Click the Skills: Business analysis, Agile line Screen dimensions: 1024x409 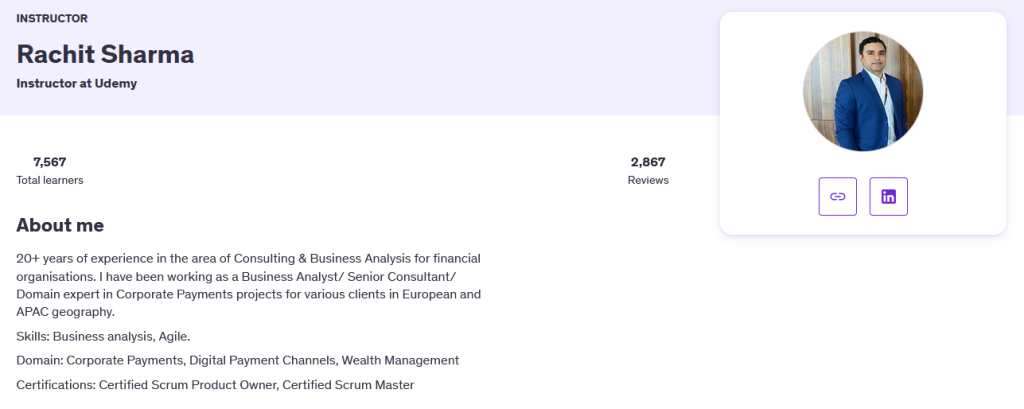tap(103, 336)
